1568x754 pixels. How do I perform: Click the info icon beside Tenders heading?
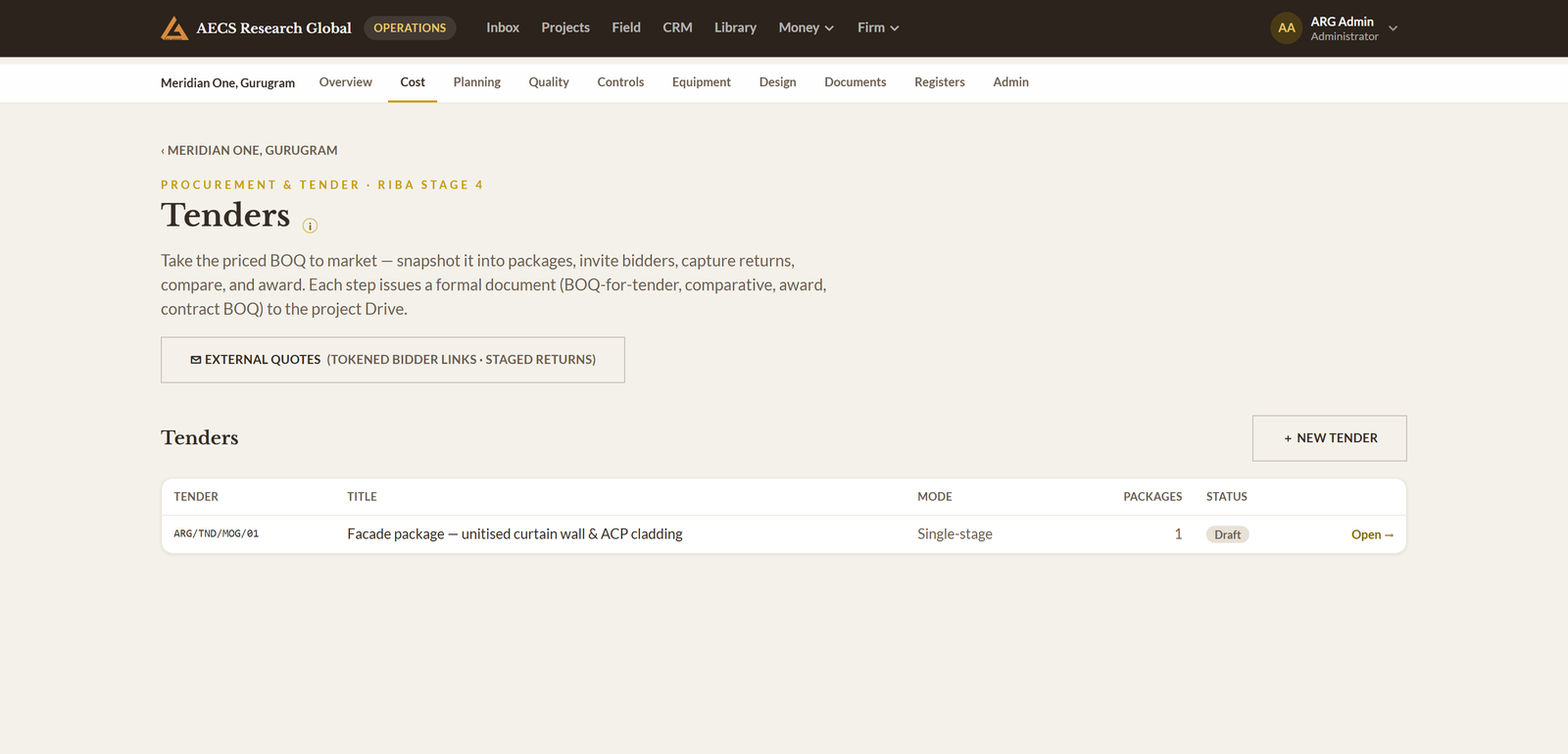coord(310,226)
